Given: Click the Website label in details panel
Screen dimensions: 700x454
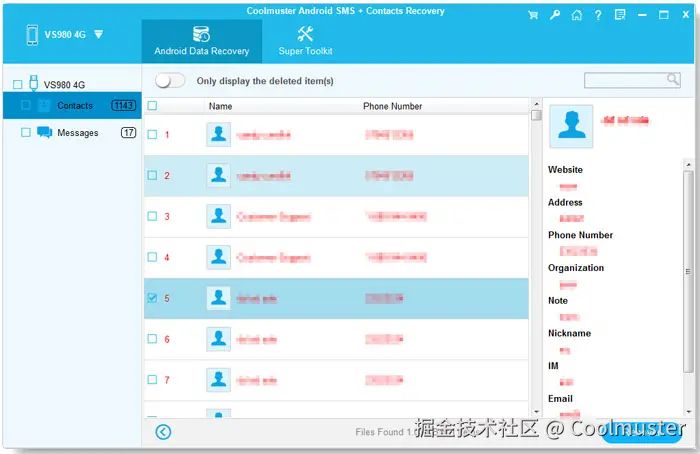Looking at the screenshot, I should pos(565,170).
